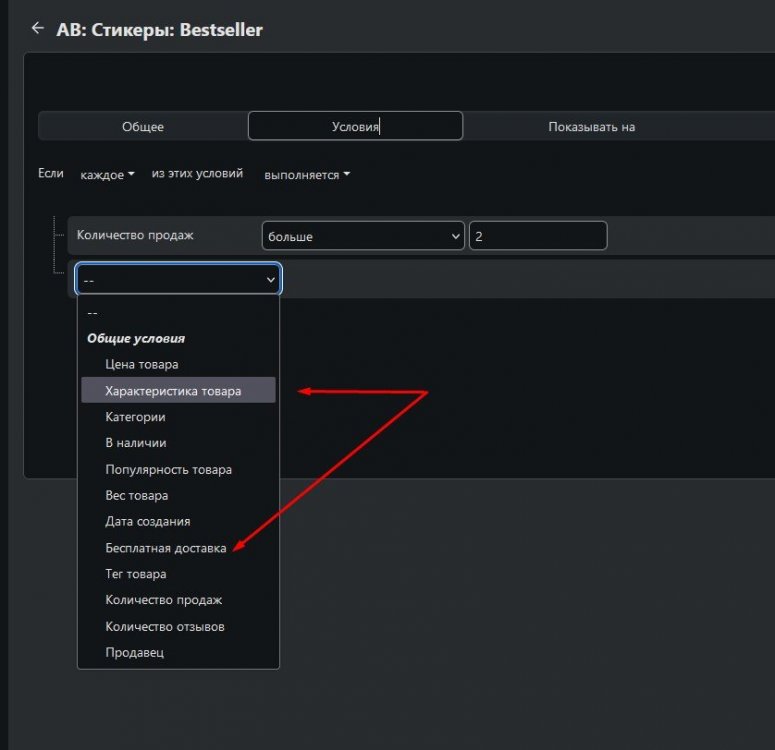The width and height of the screenshot is (775, 750).
Task: Expand the каждое dropdown
Action: tap(107, 175)
